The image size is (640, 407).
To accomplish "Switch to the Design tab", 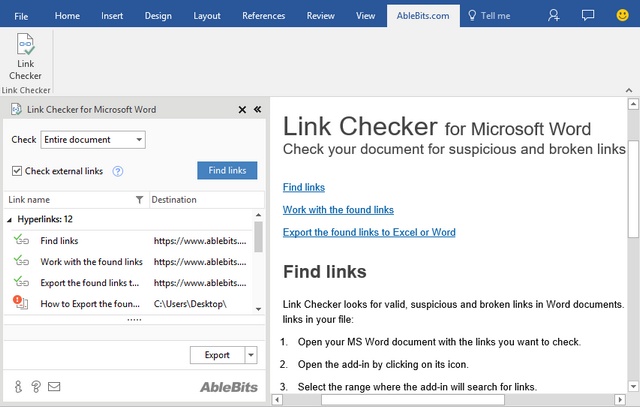I will coord(158,16).
